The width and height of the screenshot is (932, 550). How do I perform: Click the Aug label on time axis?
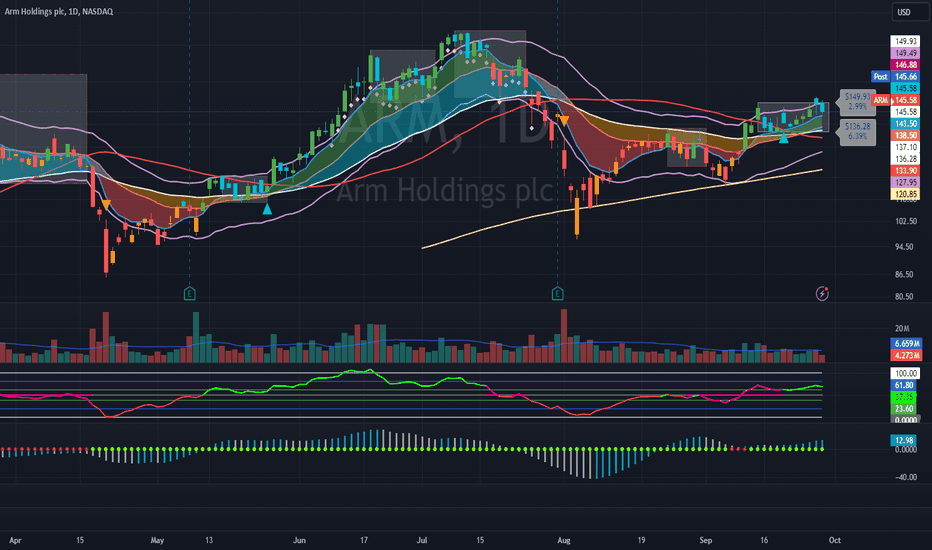(563, 540)
